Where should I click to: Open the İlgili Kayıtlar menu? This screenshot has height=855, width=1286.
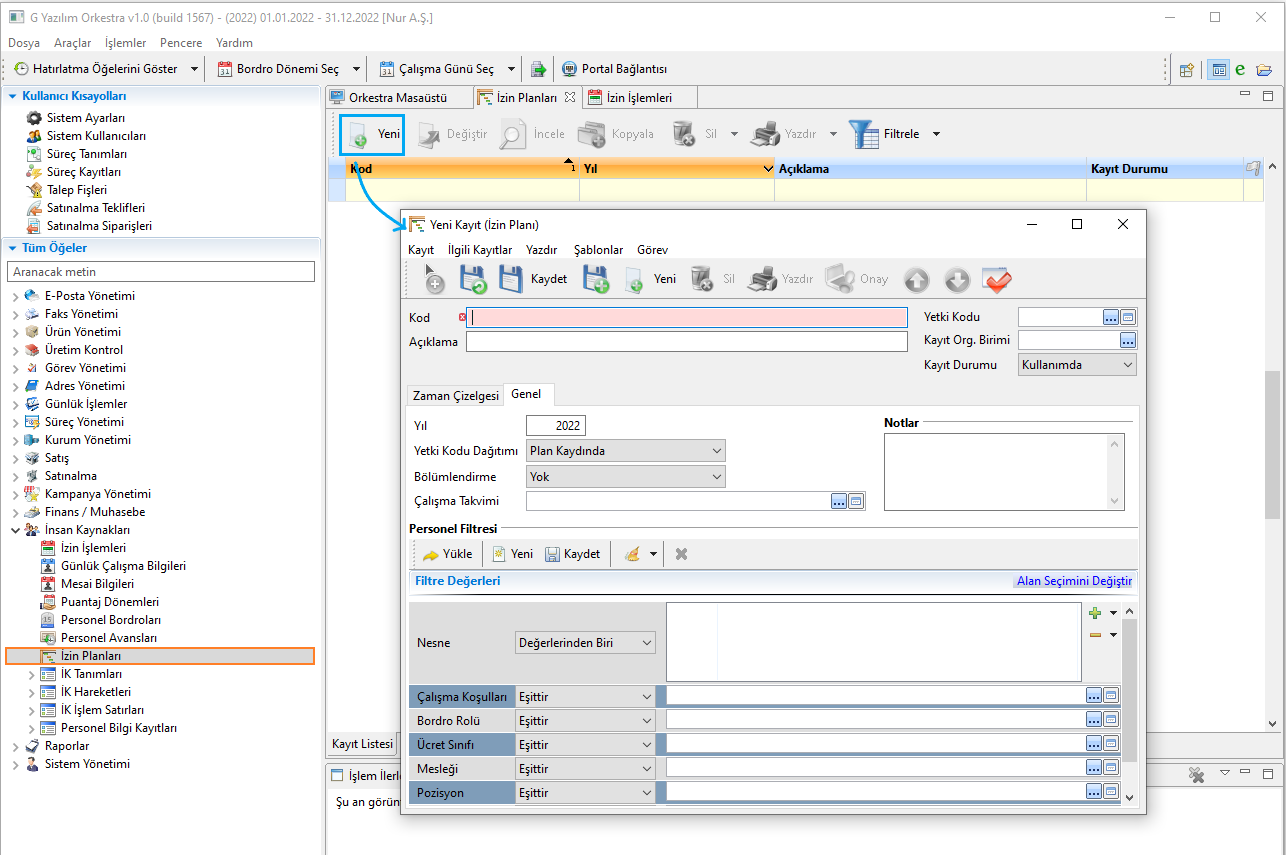point(480,250)
